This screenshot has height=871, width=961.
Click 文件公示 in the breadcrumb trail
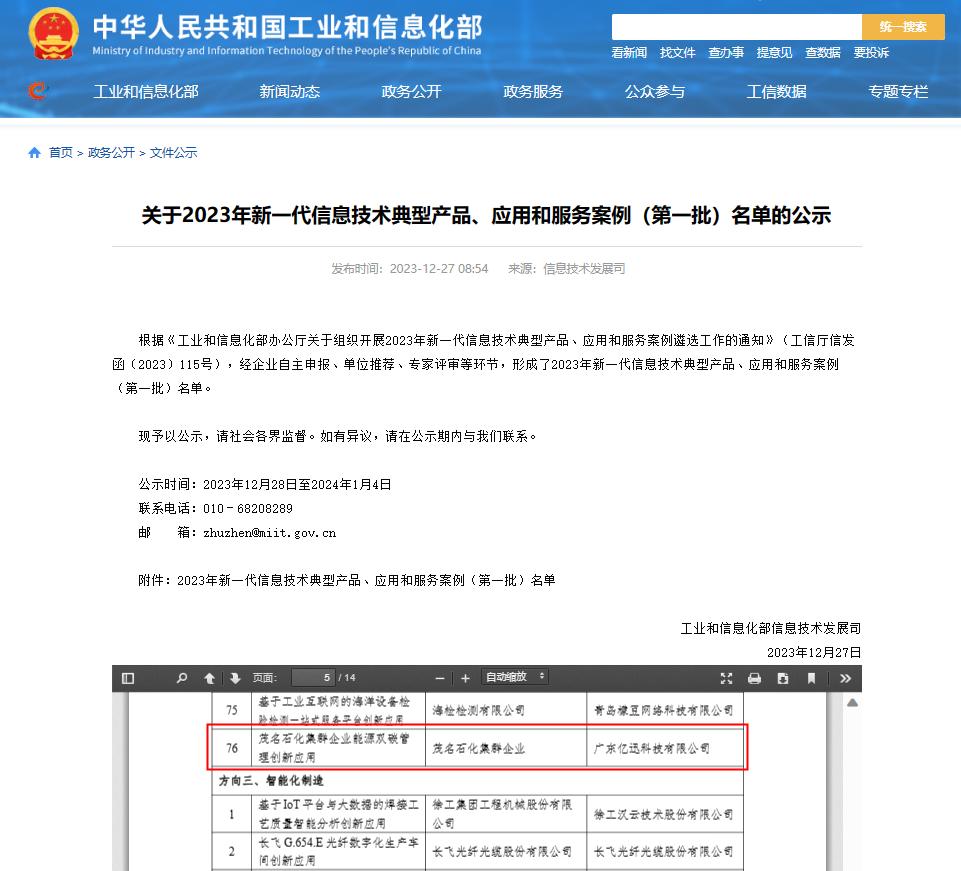tap(173, 153)
